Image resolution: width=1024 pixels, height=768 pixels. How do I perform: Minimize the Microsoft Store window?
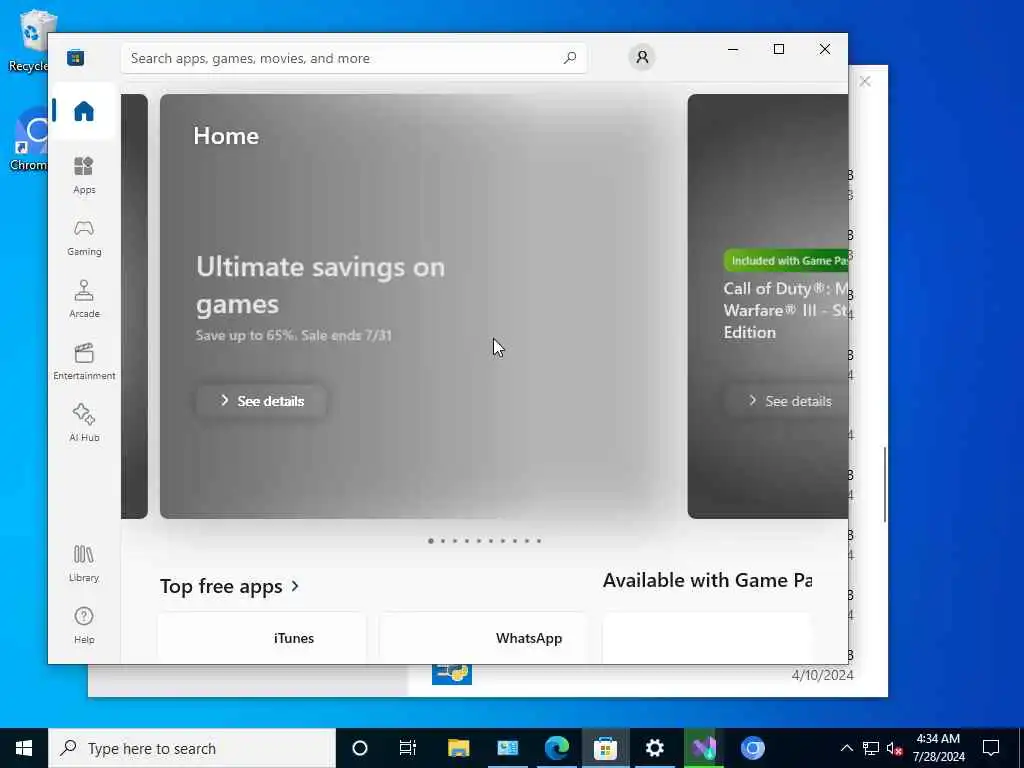coord(733,50)
